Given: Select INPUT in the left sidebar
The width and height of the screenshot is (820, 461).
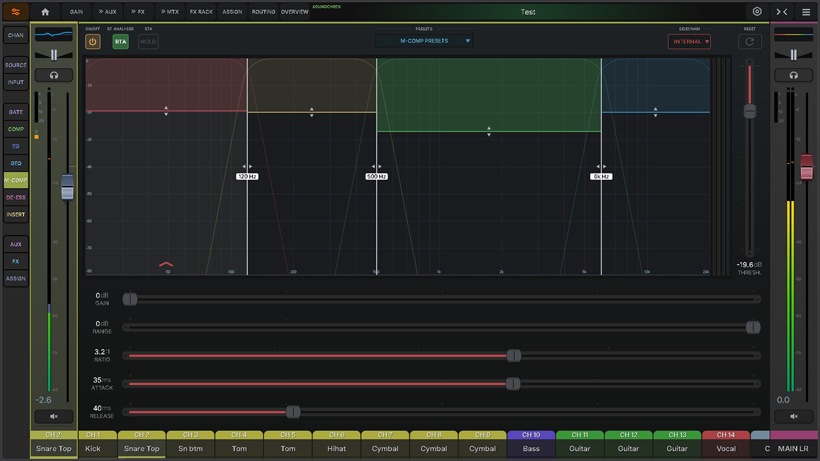Looking at the screenshot, I should coord(16,82).
